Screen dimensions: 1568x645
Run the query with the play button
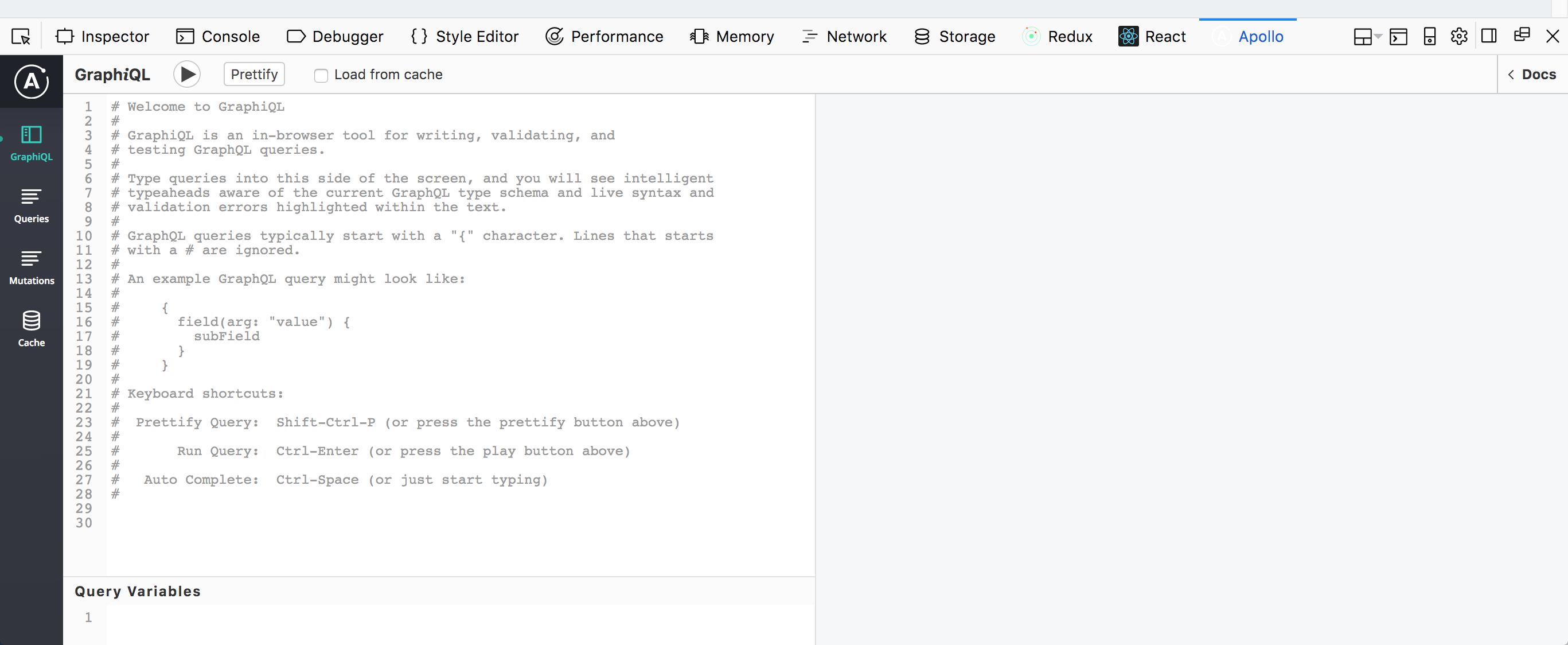[x=187, y=74]
